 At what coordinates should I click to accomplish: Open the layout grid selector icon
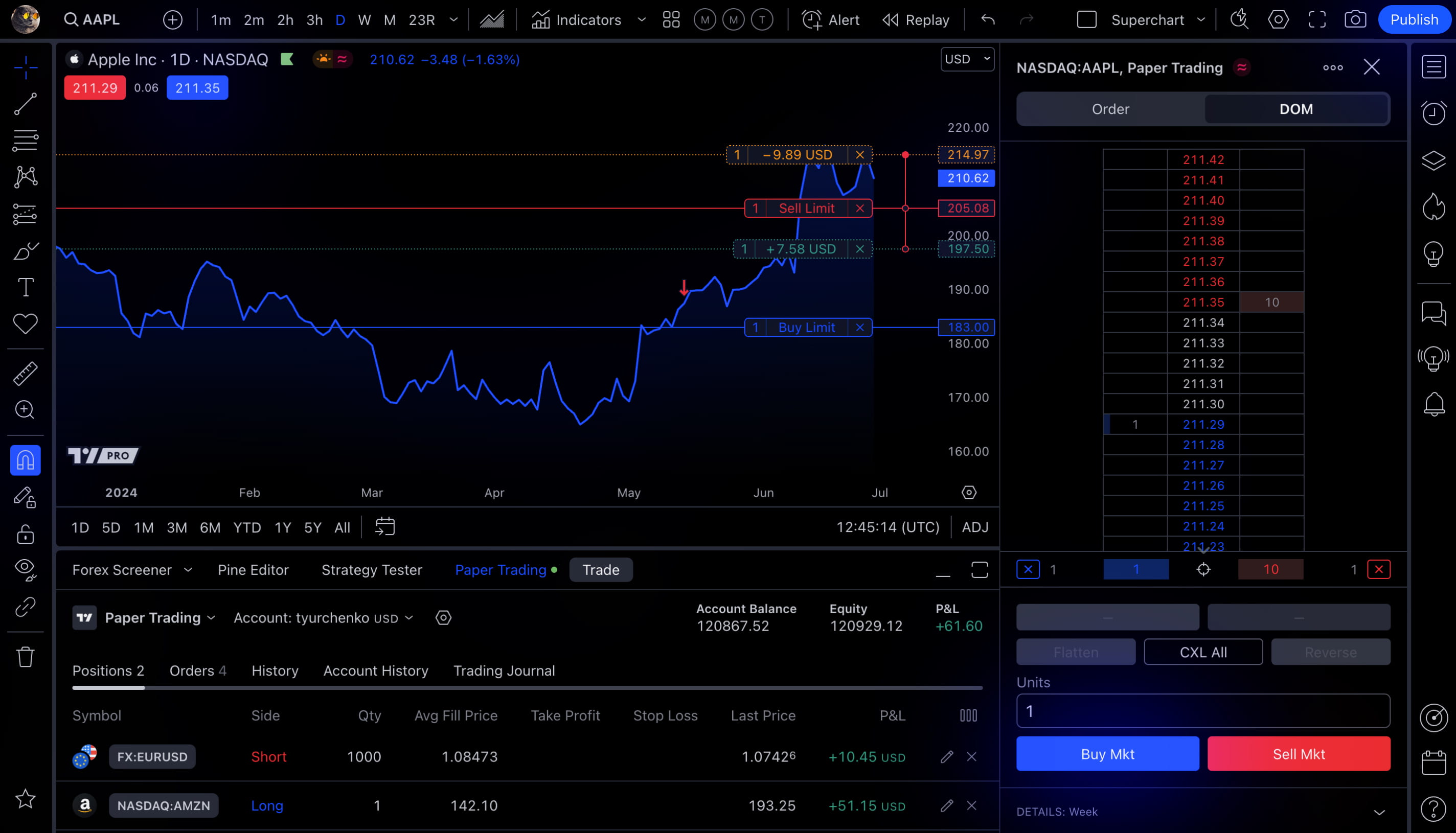[x=671, y=20]
